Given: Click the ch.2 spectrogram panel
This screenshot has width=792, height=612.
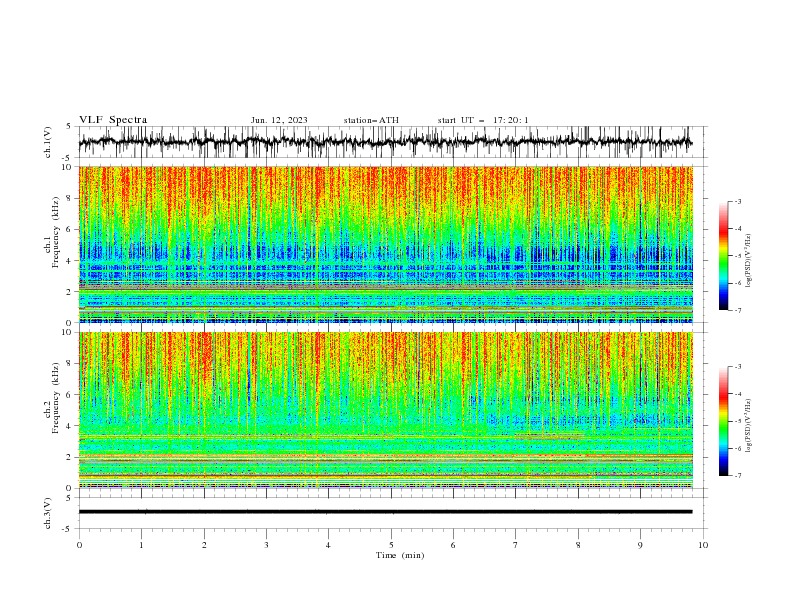Looking at the screenshot, I should coord(386,410).
